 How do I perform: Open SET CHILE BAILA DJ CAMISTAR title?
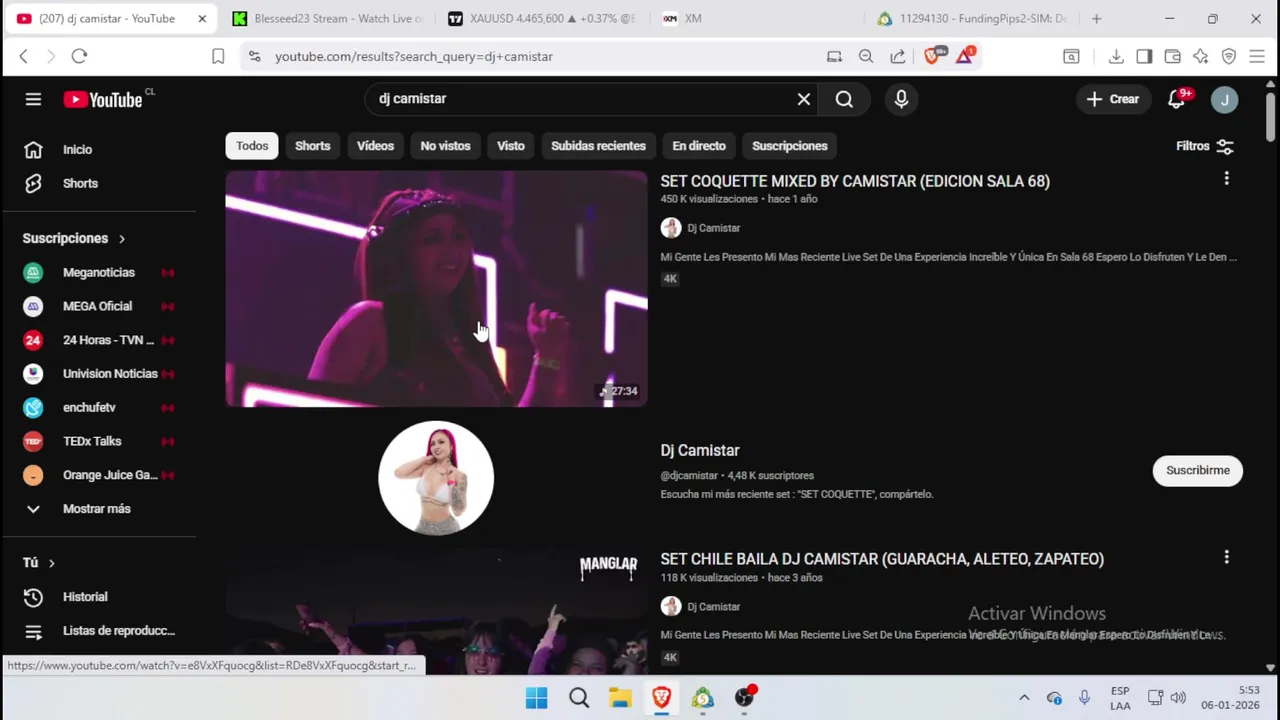pos(882,559)
